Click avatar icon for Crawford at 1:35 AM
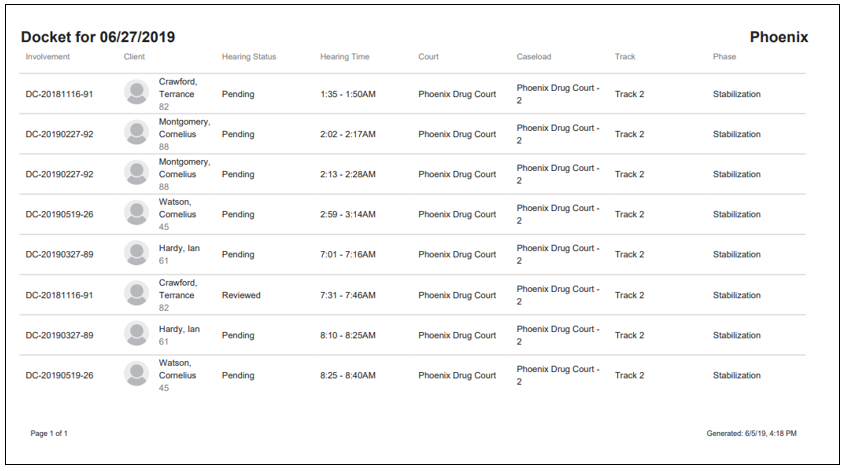This screenshot has height=471, width=845. [x=136, y=92]
